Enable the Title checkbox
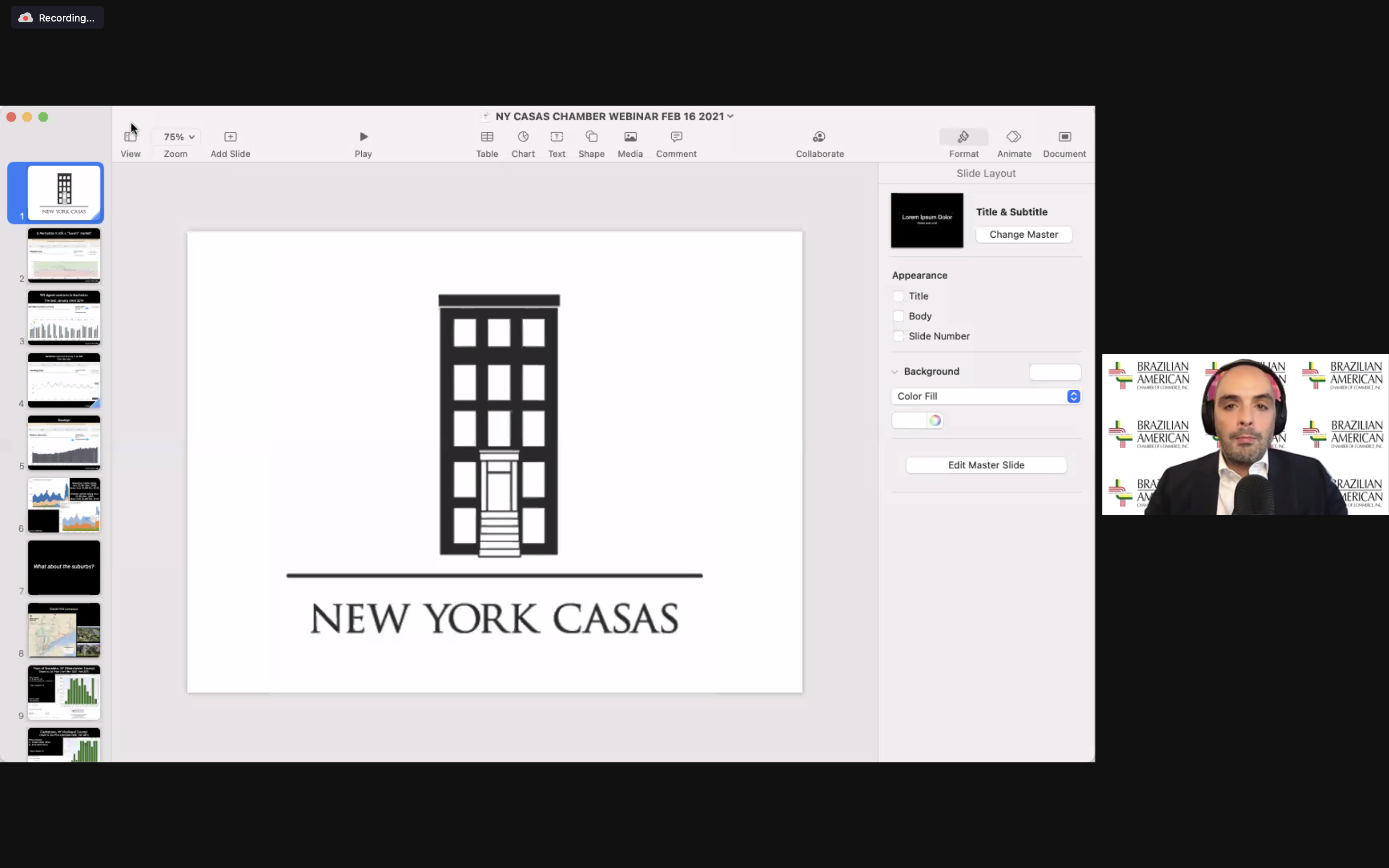This screenshot has width=1389, height=868. pyautogui.click(x=898, y=296)
